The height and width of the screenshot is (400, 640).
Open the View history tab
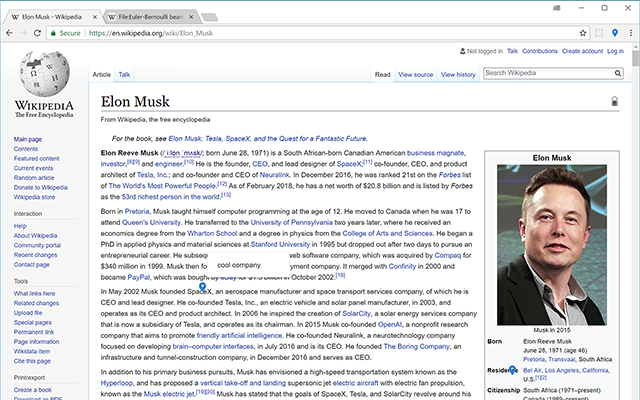point(458,74)
